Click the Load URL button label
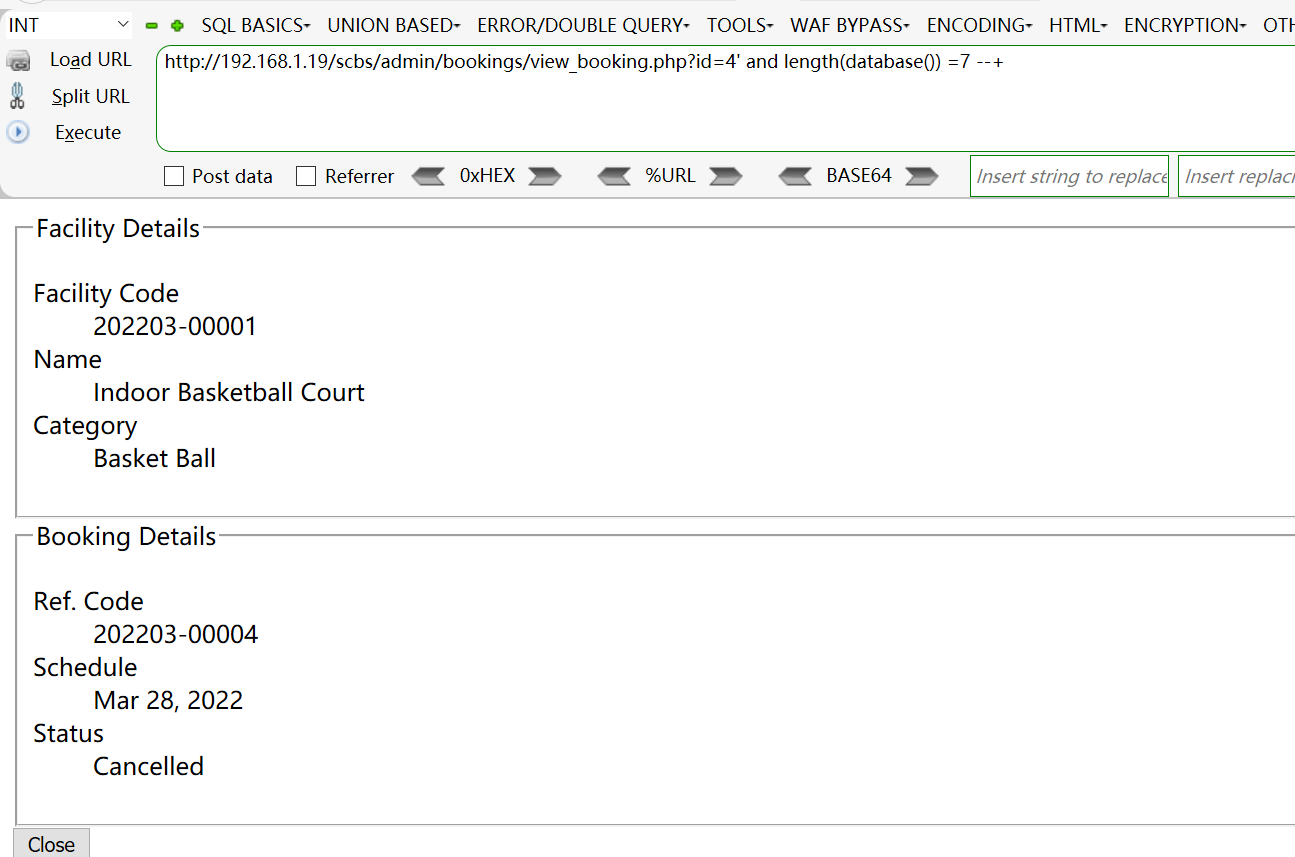Image resolution: width=1295 pixels, height=857 pixels. coord(91,60)
